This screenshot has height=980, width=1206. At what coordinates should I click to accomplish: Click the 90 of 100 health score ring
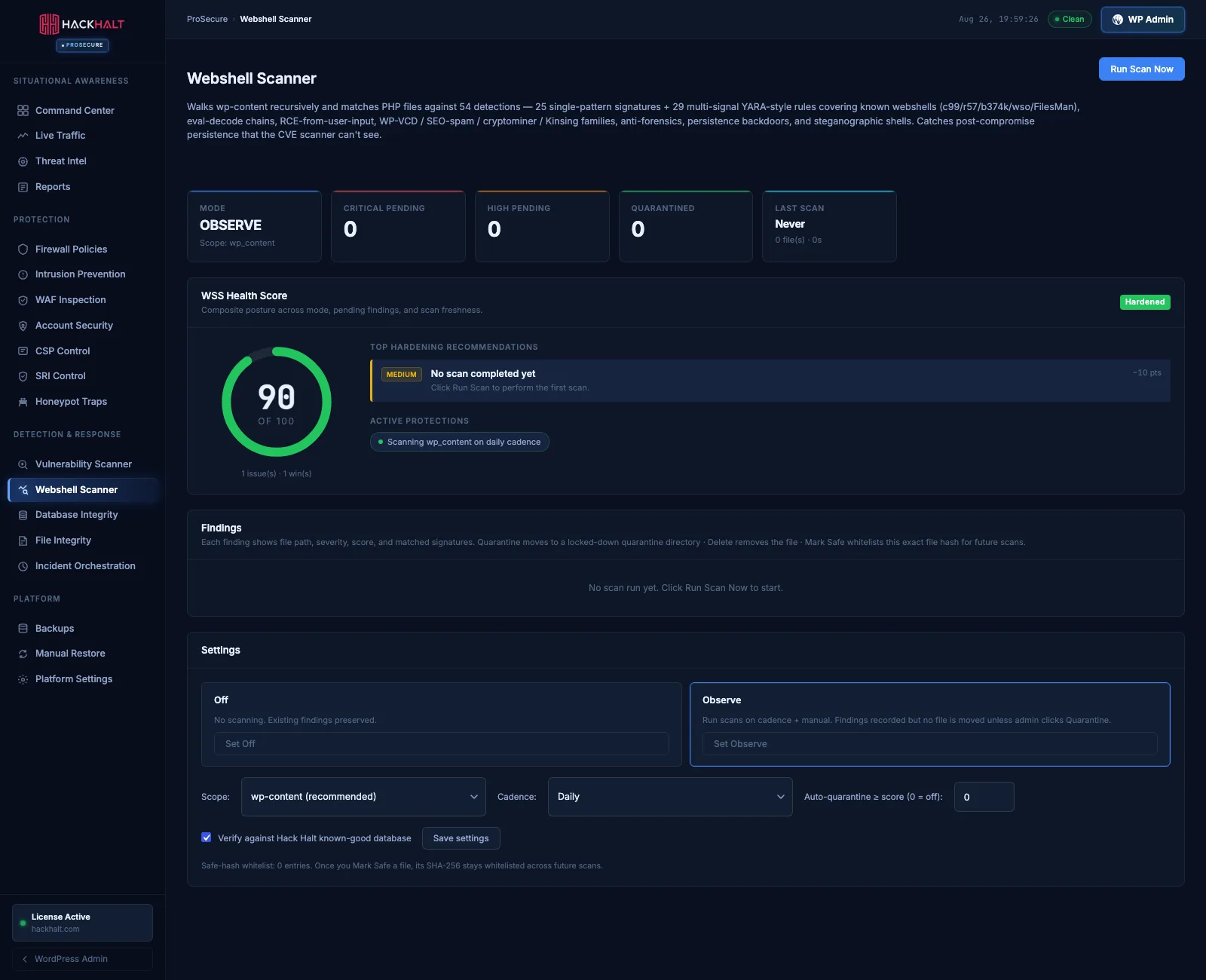click(x=277, y=402)
